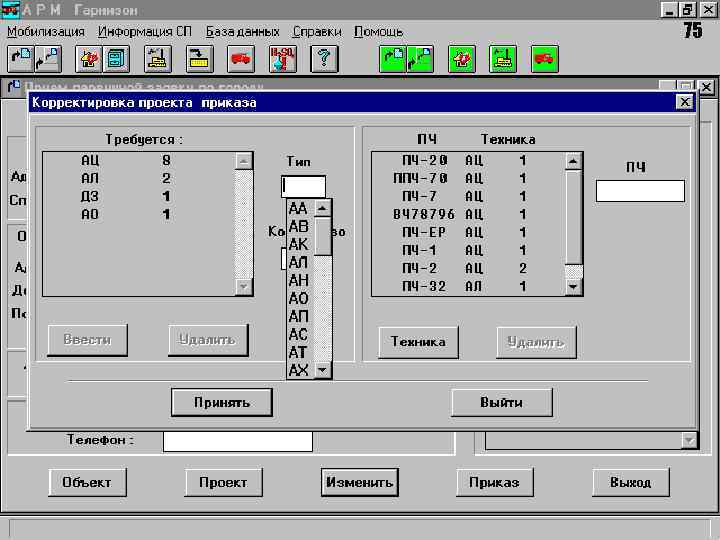Image resolution: width=720 pixels, height=540 pixels.
Task: Select АЛ in the Тип dropdown list
Action: (x=301, y=262)
